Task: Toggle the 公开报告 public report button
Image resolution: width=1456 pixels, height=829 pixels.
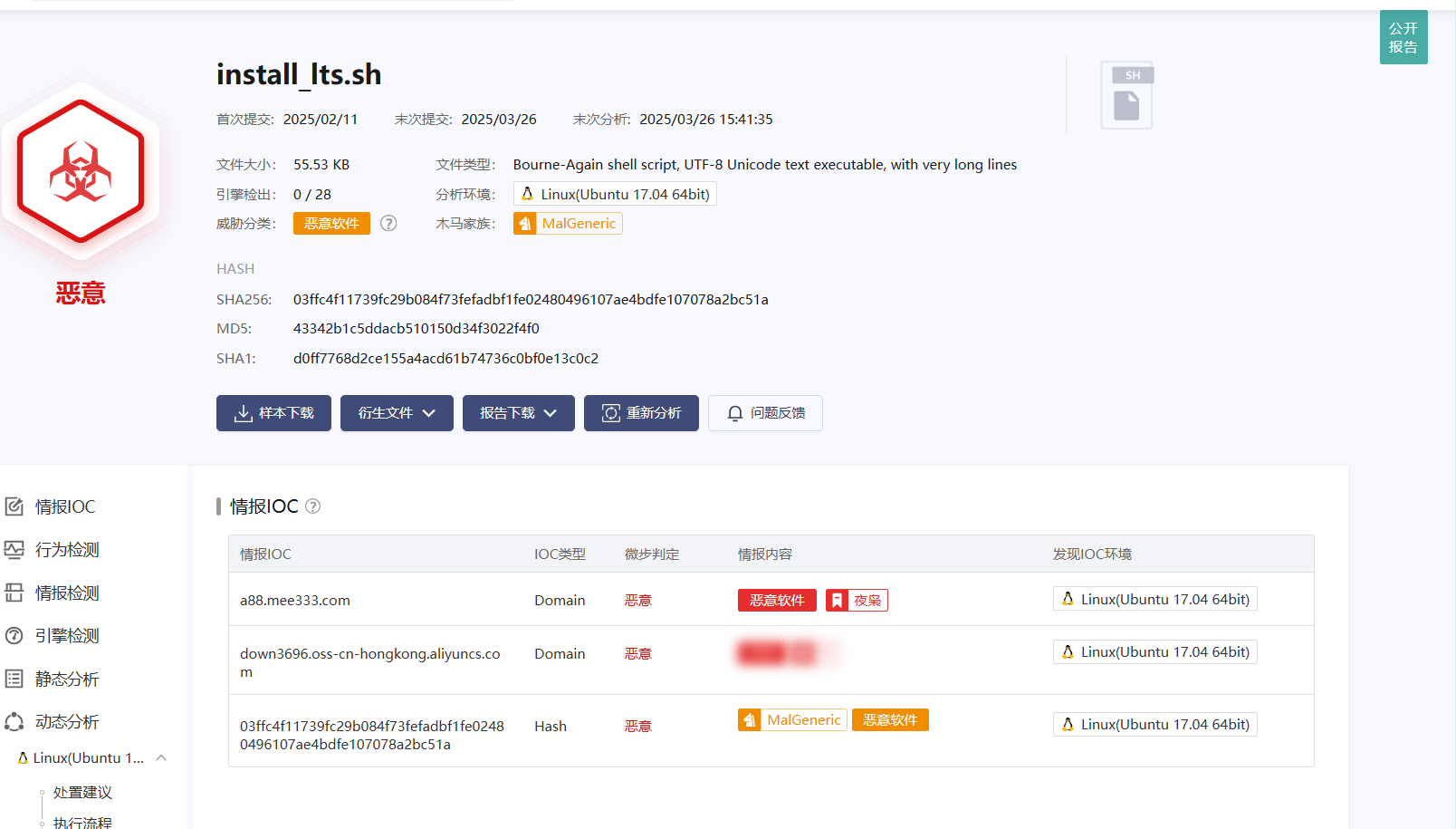Action: click(x=1403, y=38)
